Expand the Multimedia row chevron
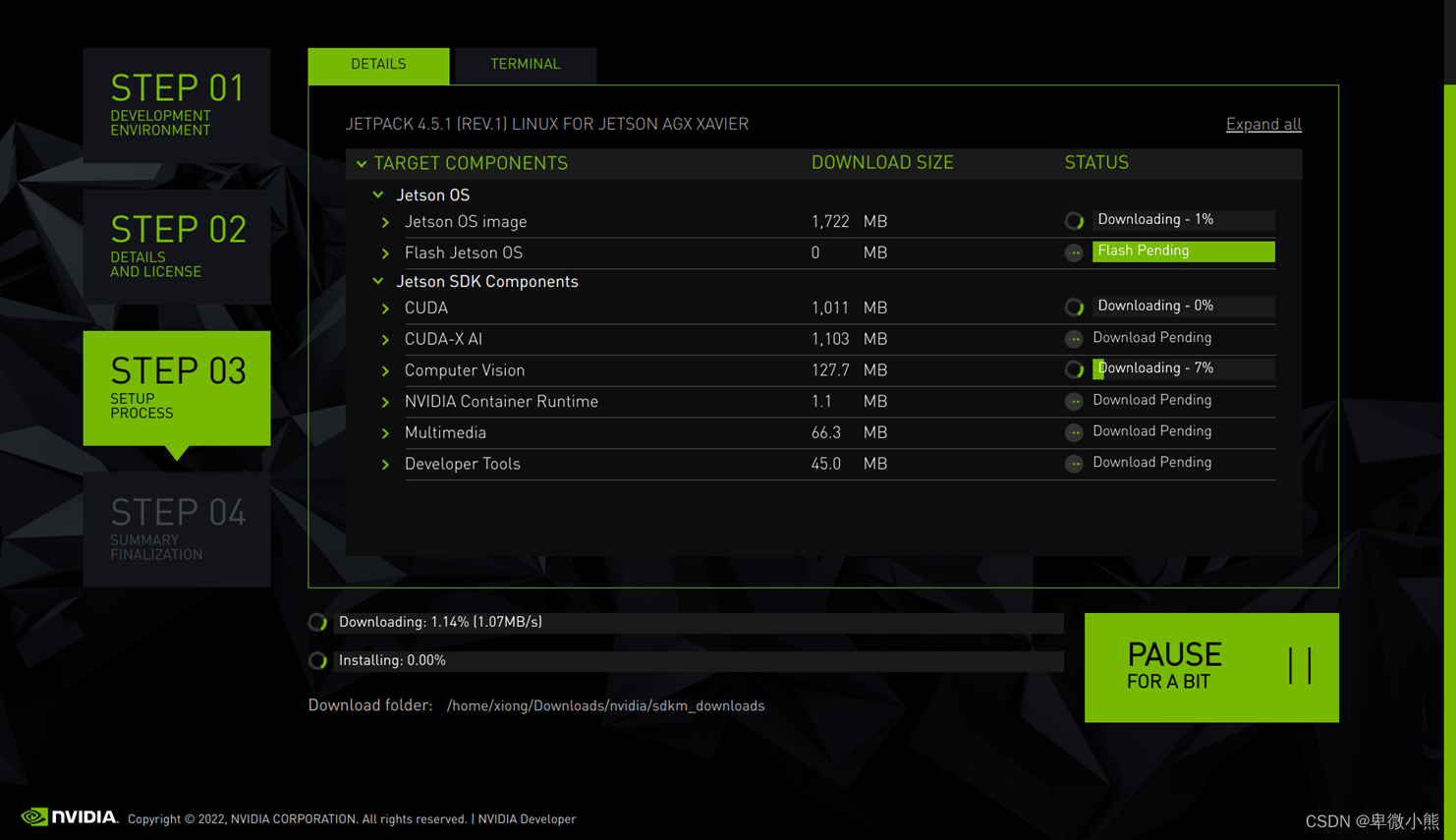This screenshot has width=1456, height=840. pyautogui.click(x=385, y=433)
